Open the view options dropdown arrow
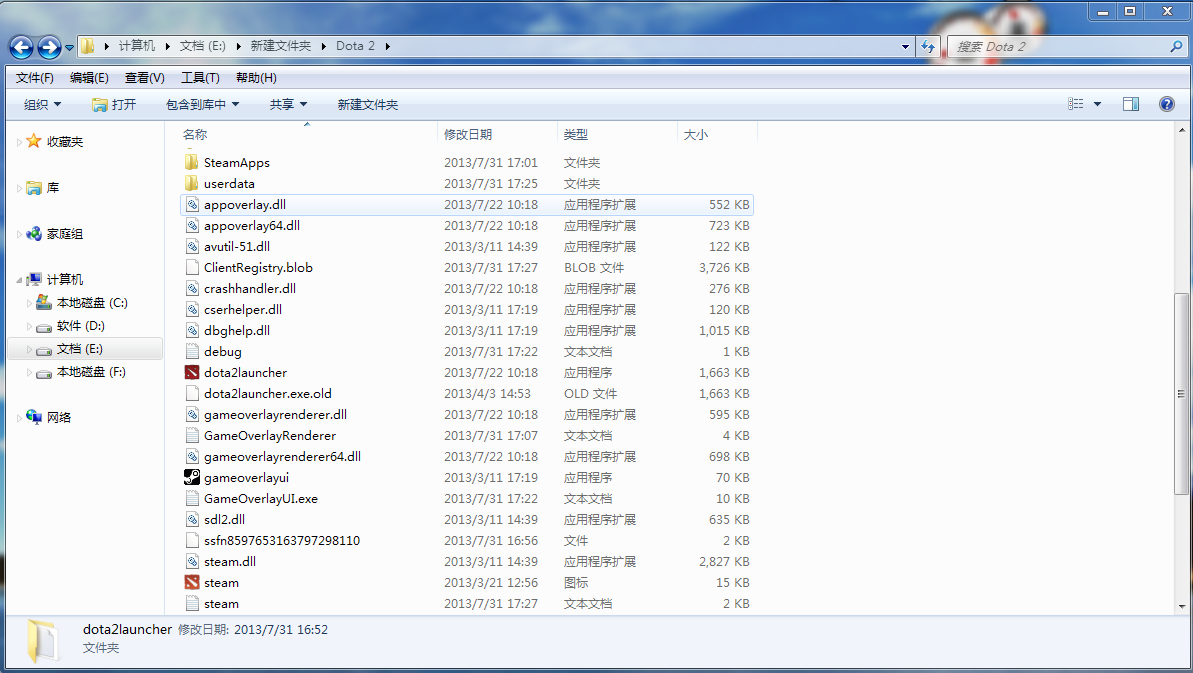The height and width of the screenshot is (673, 1193). [1097, 104]
